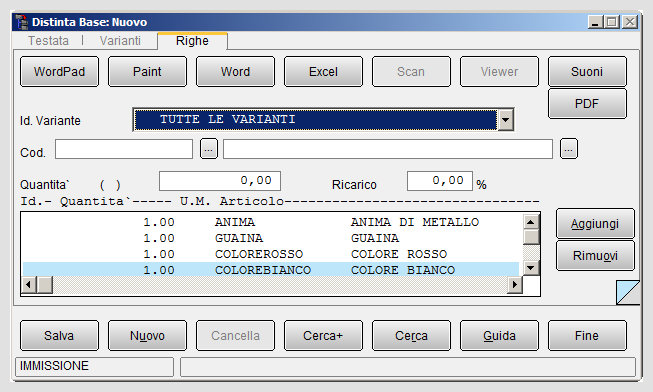
Task: Click the horizontal scrollbar thumb
Action: (x=45, y=285)
